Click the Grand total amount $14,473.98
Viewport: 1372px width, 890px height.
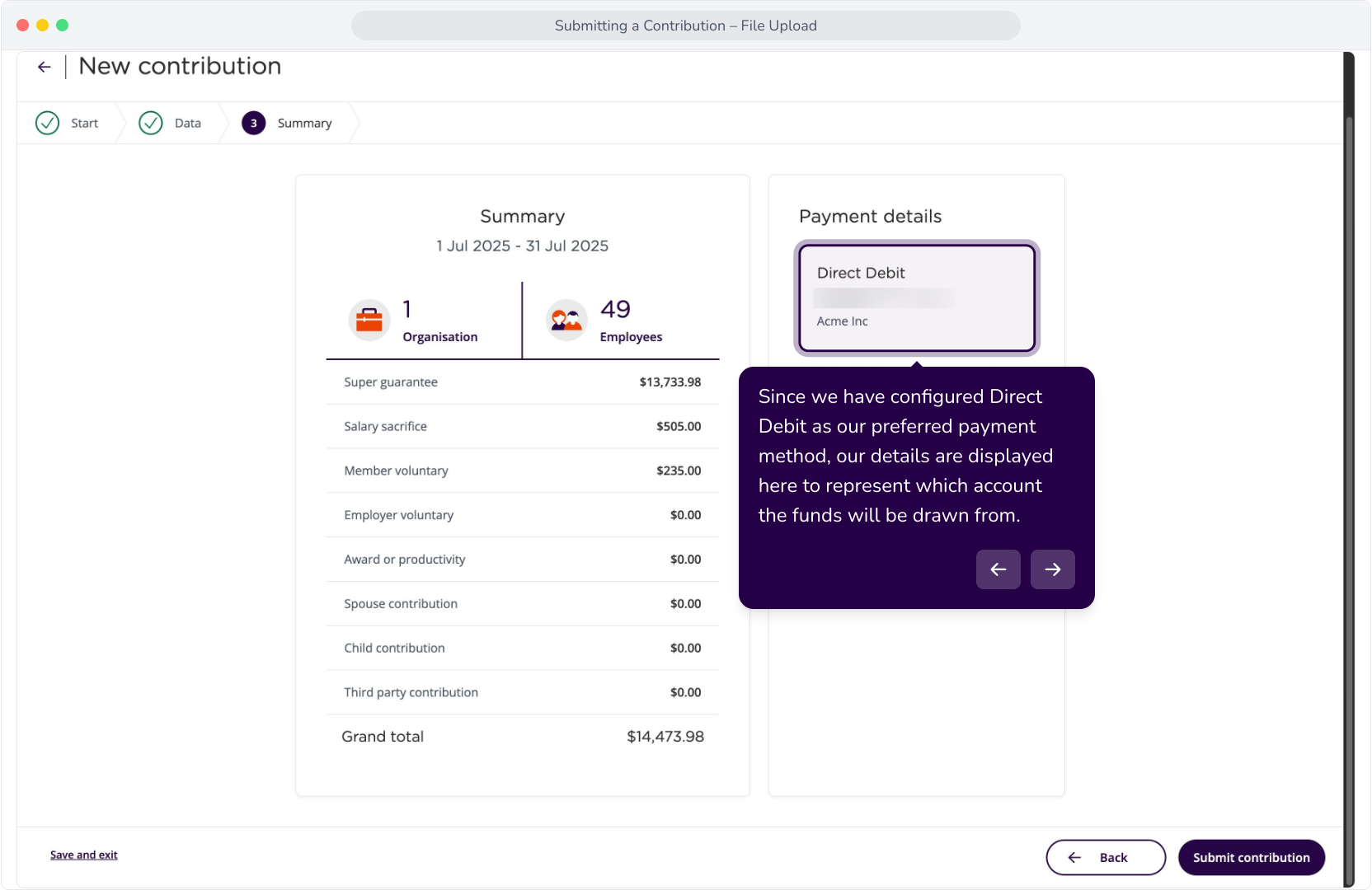[665, 737]
